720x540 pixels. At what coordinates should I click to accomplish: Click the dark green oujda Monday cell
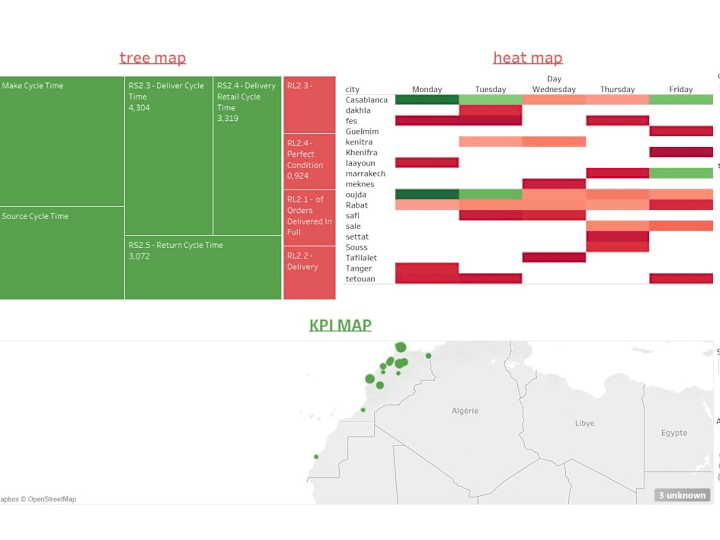(x=427, y=195)
